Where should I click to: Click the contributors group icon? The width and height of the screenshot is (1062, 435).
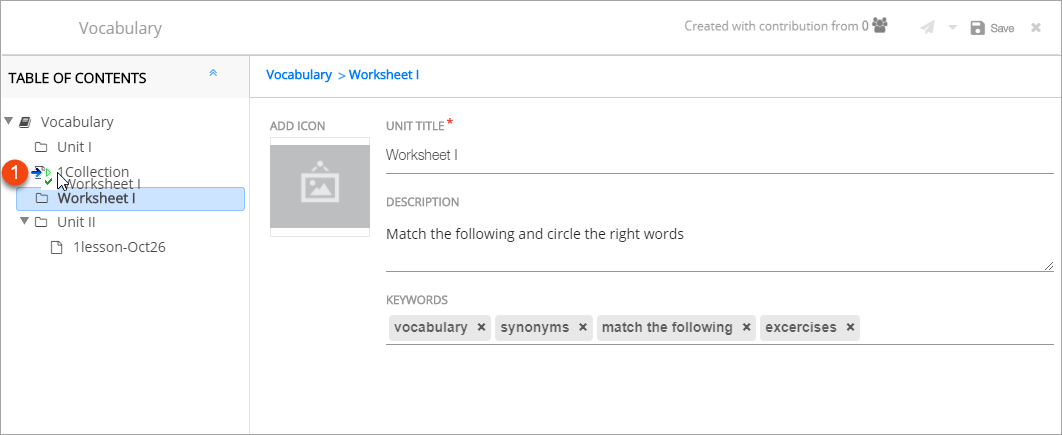click(880, 26)
